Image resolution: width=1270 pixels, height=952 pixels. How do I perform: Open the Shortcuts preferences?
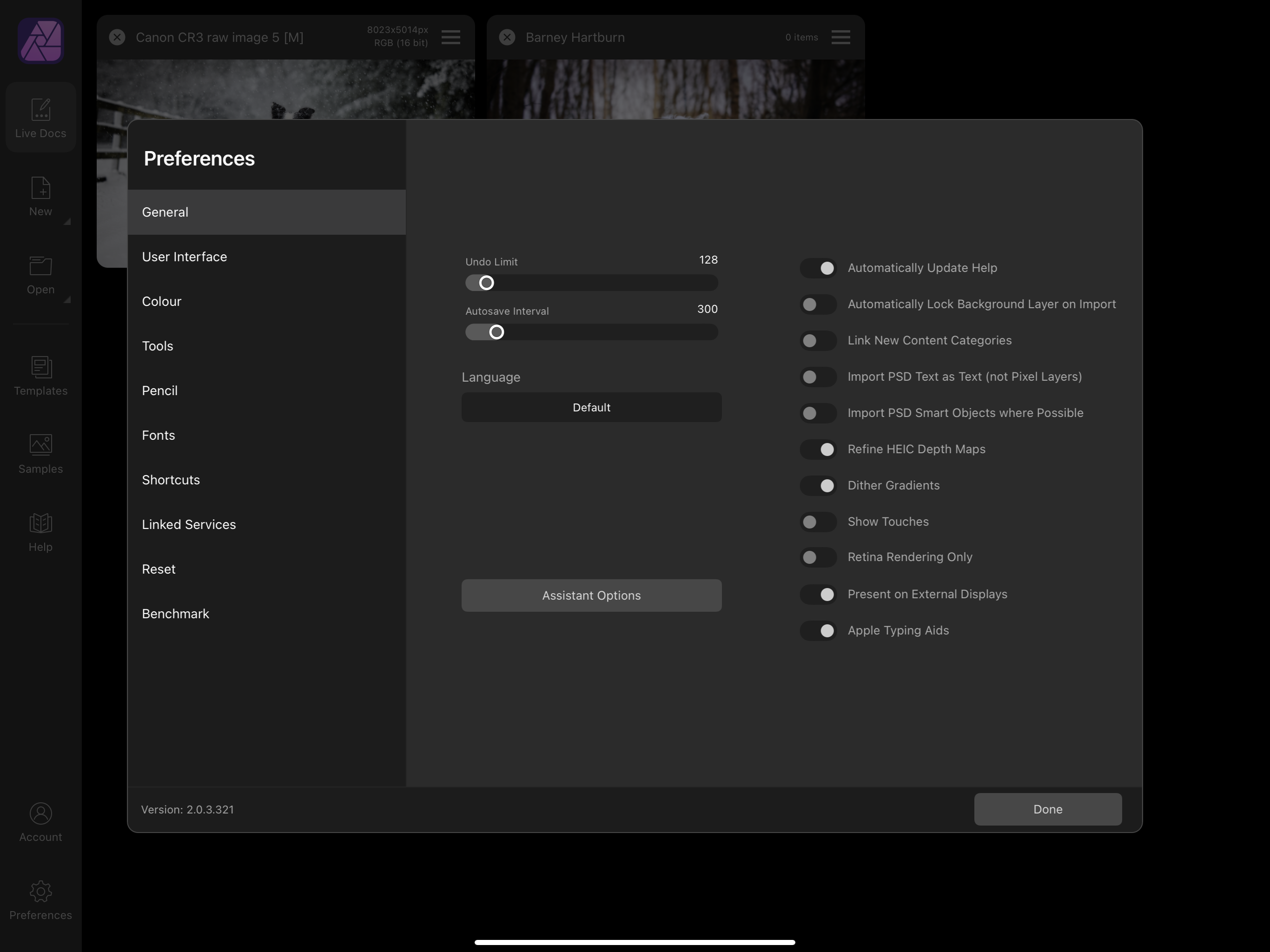266,480
